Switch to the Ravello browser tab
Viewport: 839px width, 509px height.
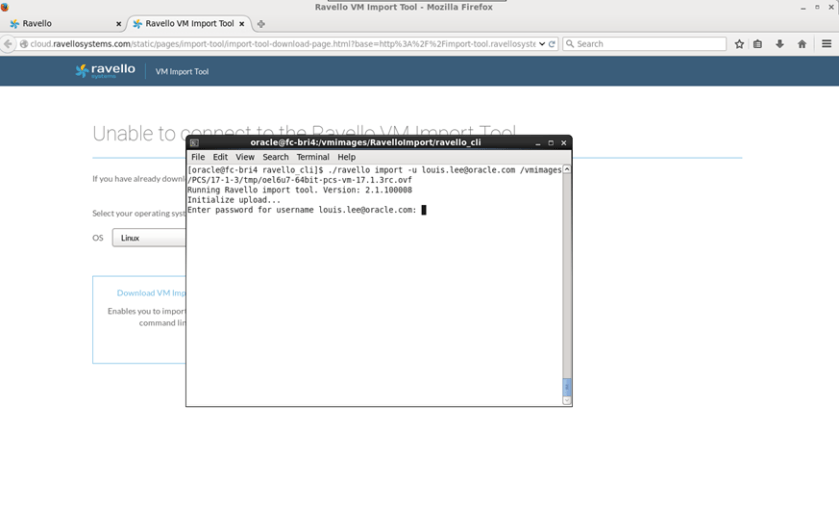tap(60, 24)
